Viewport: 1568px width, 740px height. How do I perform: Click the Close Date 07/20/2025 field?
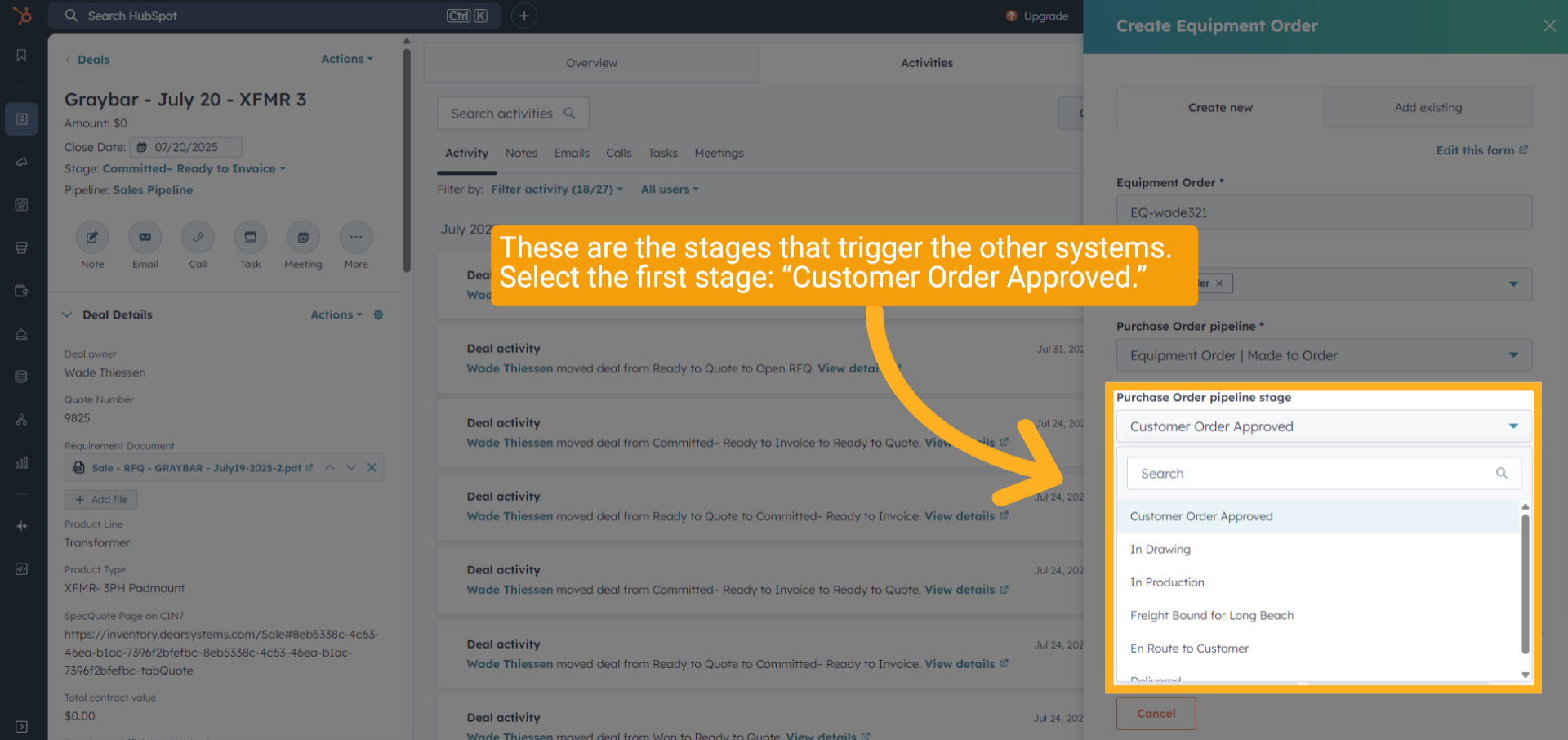pyautogui.click(x=186, y=147)
